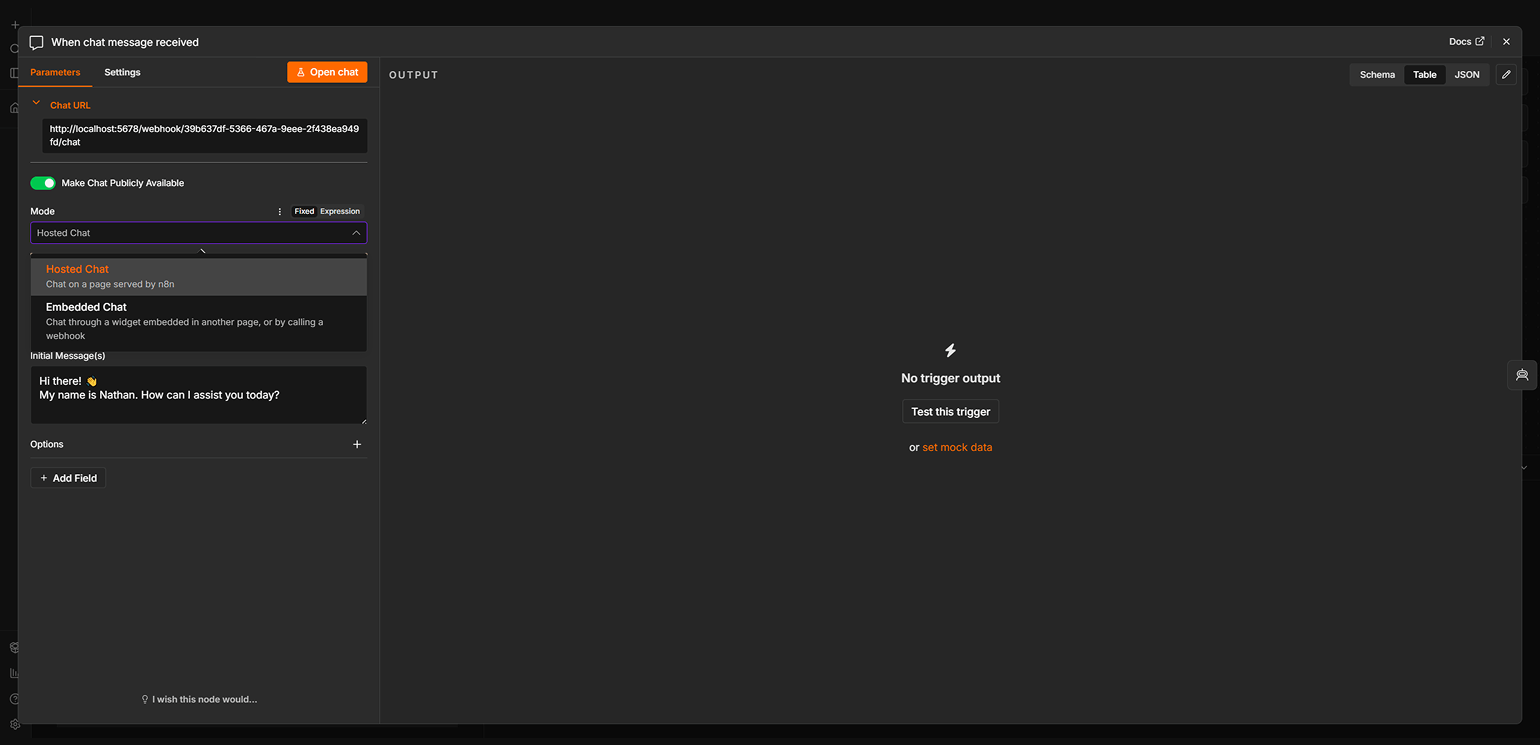Click the pencil edit output icon
The image size is (1540, 745).
click(x=1506, y=75)
